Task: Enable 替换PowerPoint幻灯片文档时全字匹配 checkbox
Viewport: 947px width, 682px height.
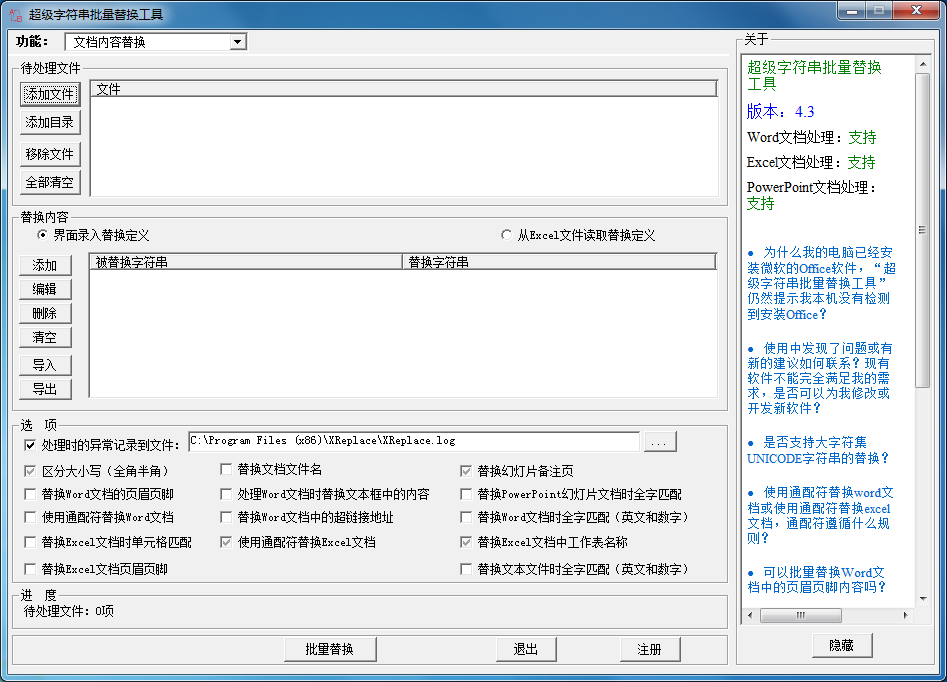Action: pos(466,494)
